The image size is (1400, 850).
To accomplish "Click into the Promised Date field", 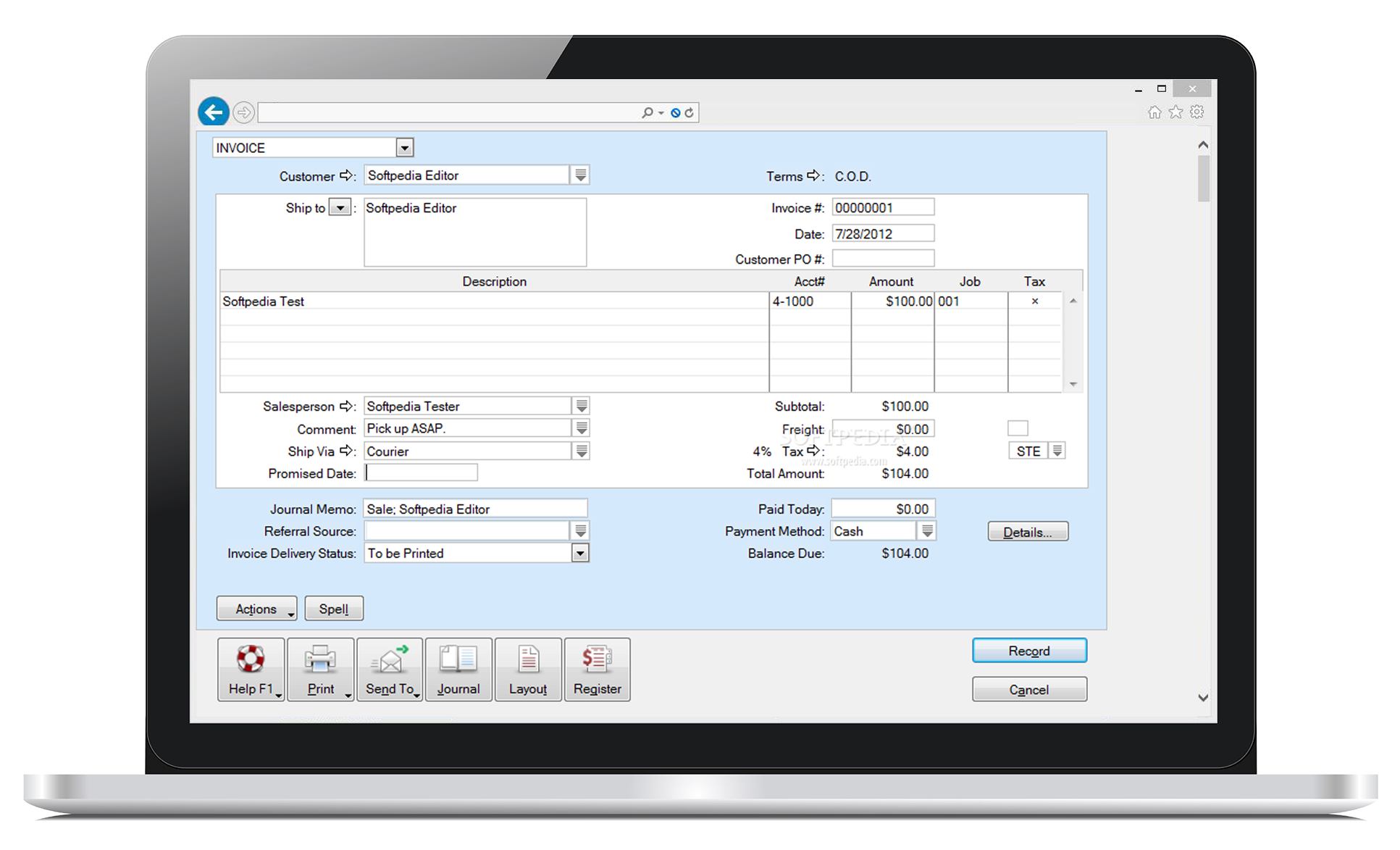I will [x=421, y=473].
